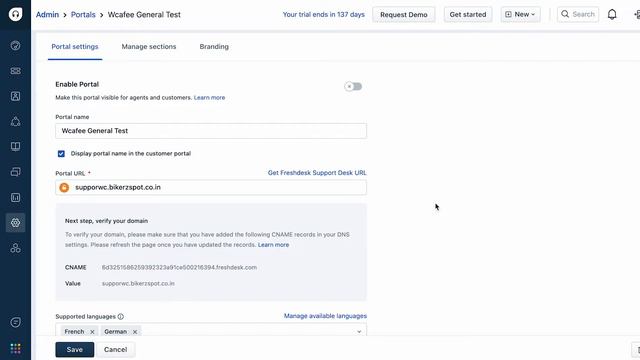Open the New dropdown menu
Viewport: 640px width, 360px height.
(x=520, y=14)
